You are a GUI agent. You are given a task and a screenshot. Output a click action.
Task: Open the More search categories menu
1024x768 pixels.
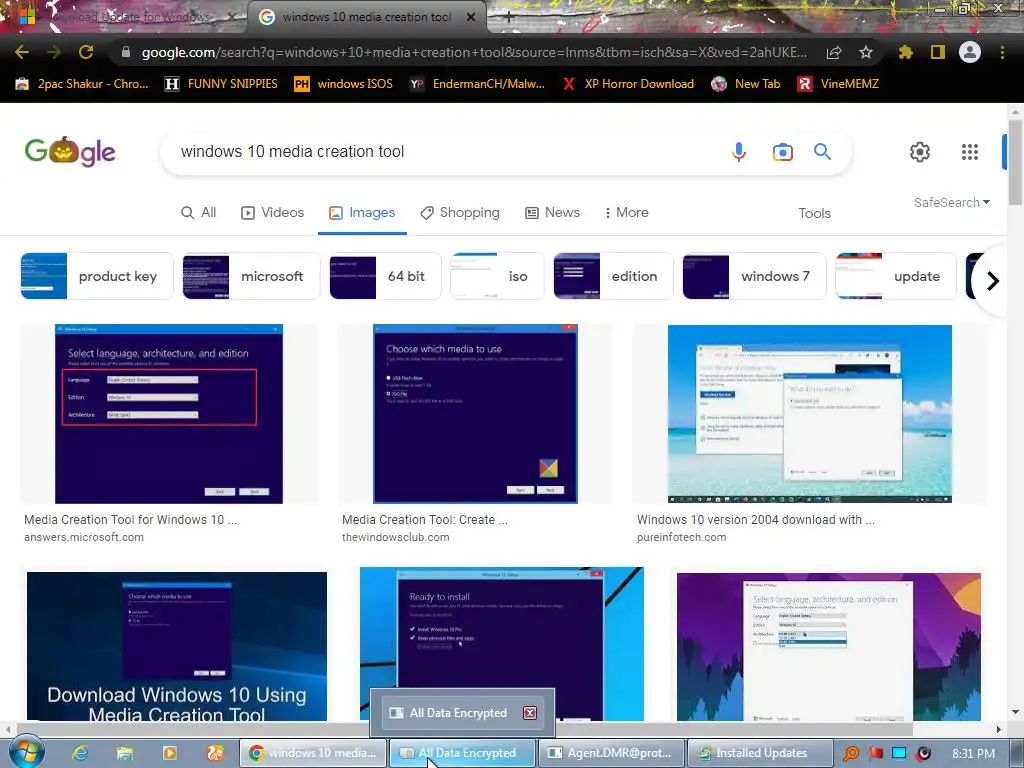(626, 212)
